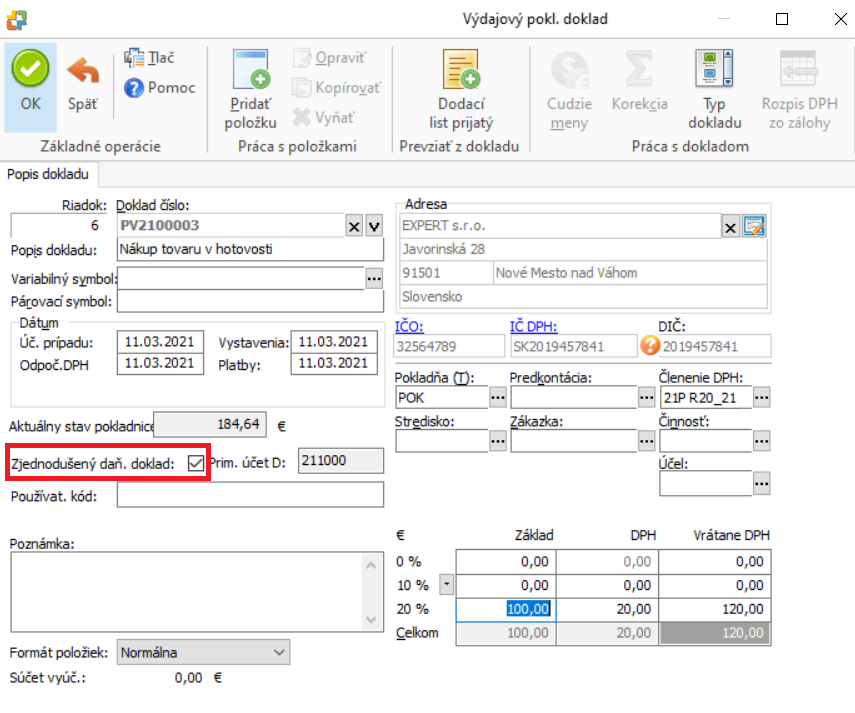Click the orange question mark next to DIČ
This screenshot has width=855, height=713.
click(x=649, y=346)
